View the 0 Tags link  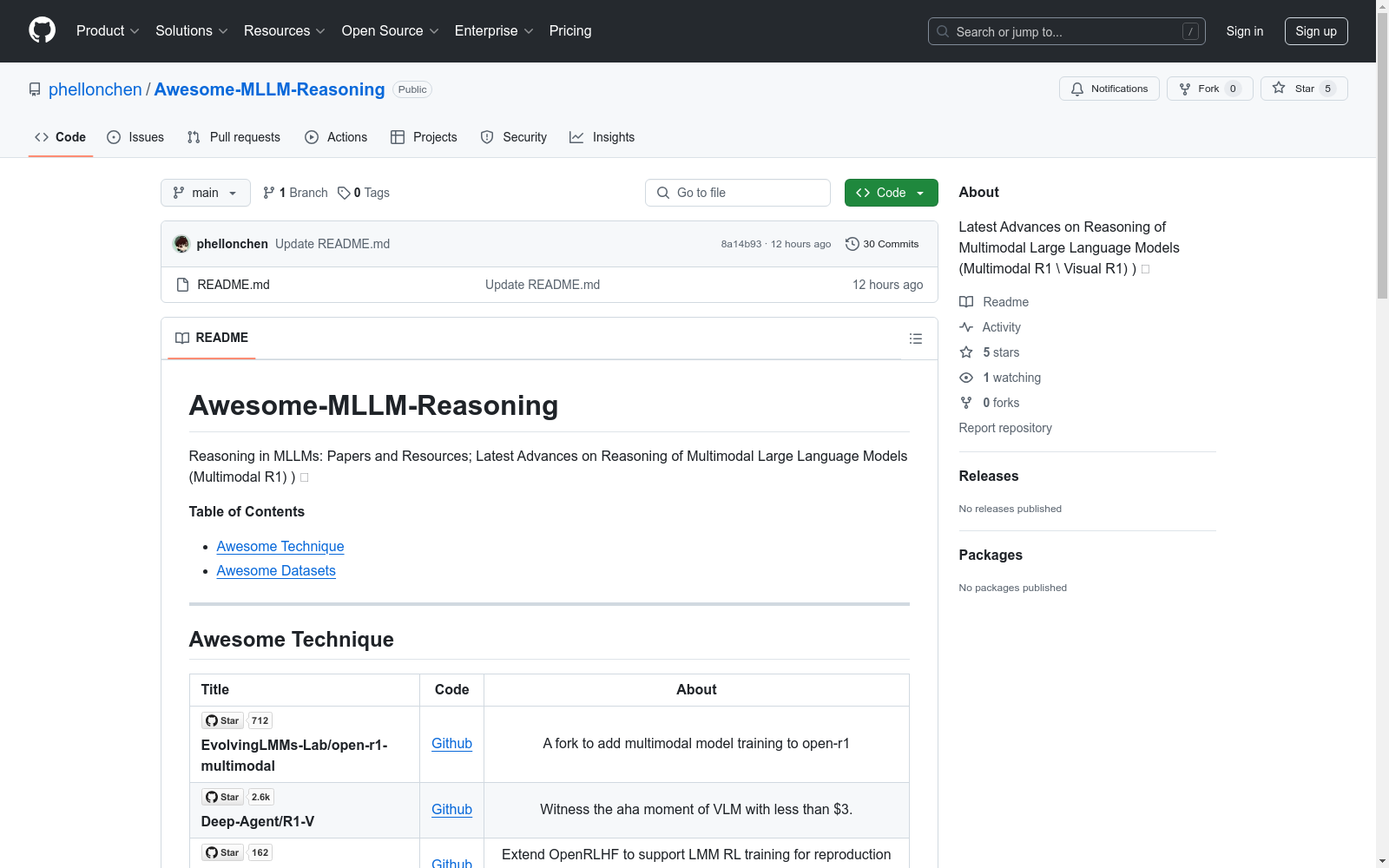click(x=364, y=193)
